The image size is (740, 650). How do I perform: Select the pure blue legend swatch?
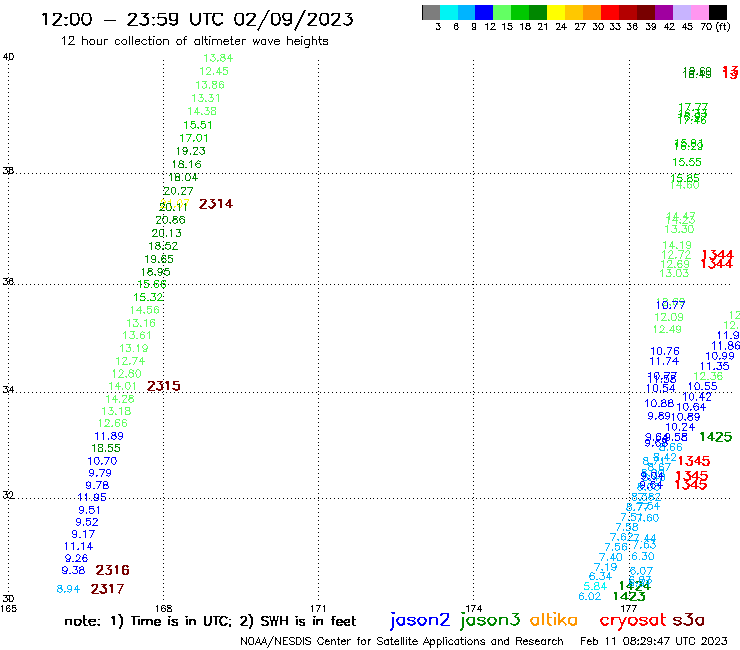(x=484, y=12)
